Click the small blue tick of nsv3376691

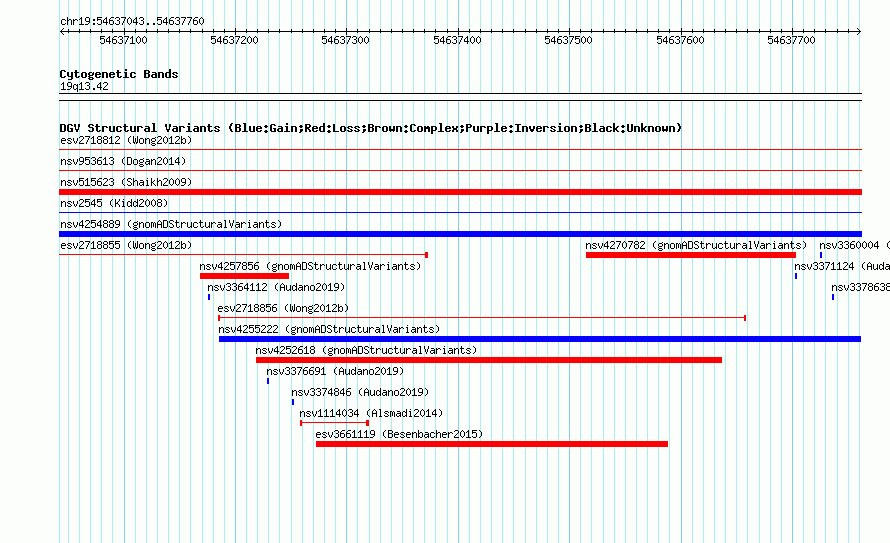pos(268,381)
